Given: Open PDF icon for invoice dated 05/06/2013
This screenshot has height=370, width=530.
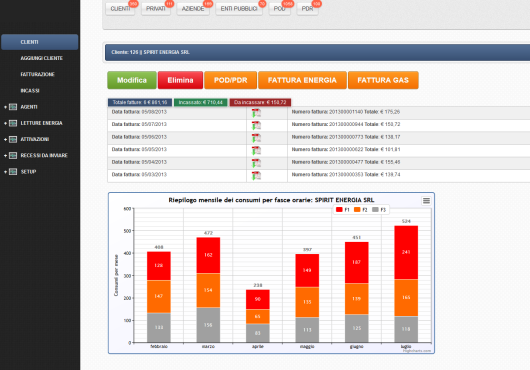Looking at the screenshot, I should pyautogui.click(x=256, y=138).
